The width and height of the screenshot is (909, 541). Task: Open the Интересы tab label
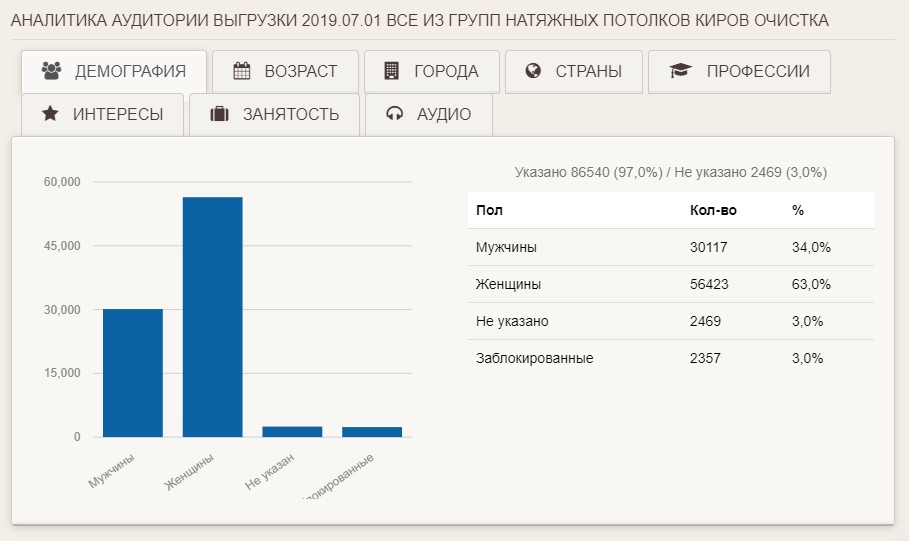118,114
